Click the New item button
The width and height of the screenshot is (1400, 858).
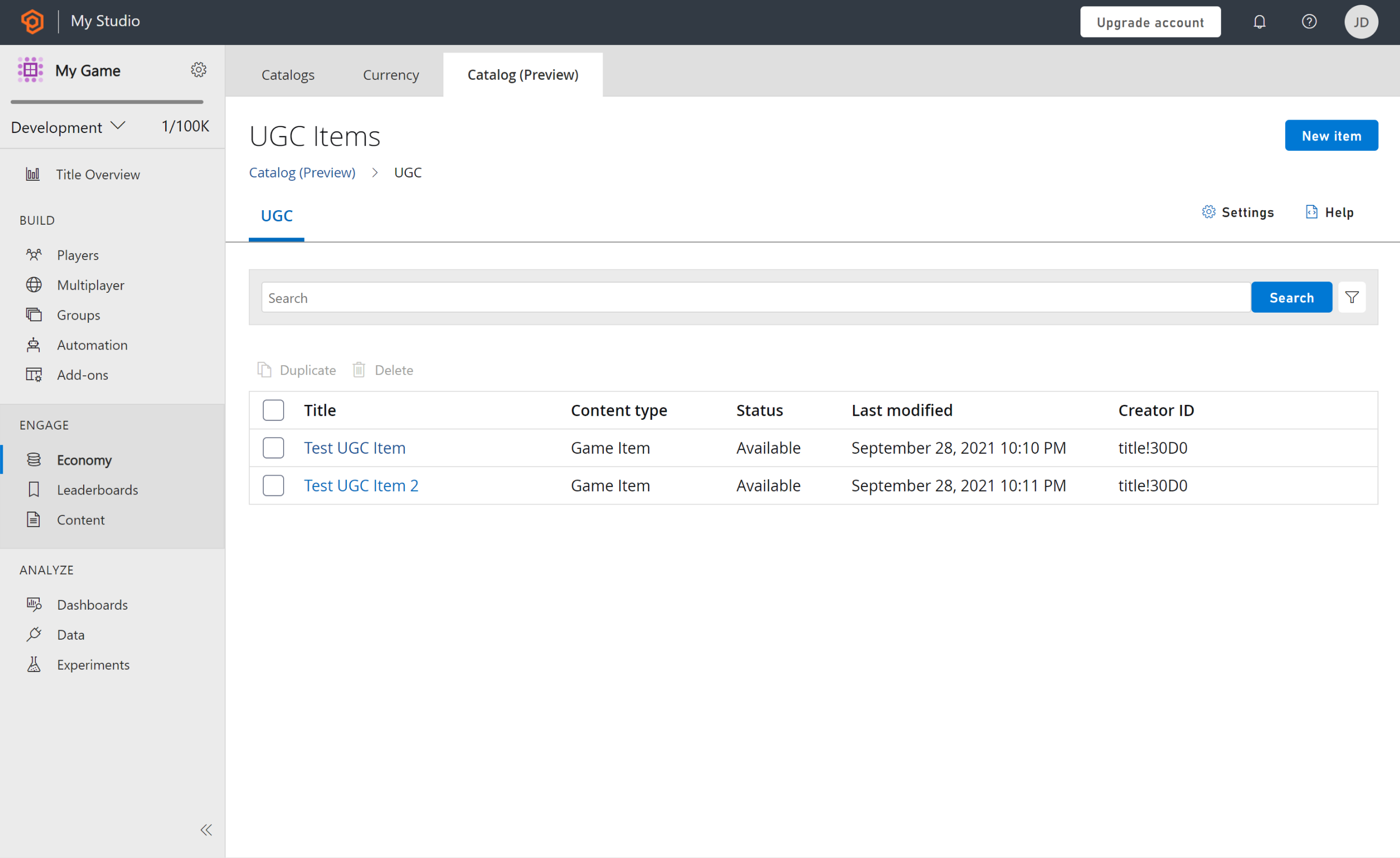point(1332,134)
